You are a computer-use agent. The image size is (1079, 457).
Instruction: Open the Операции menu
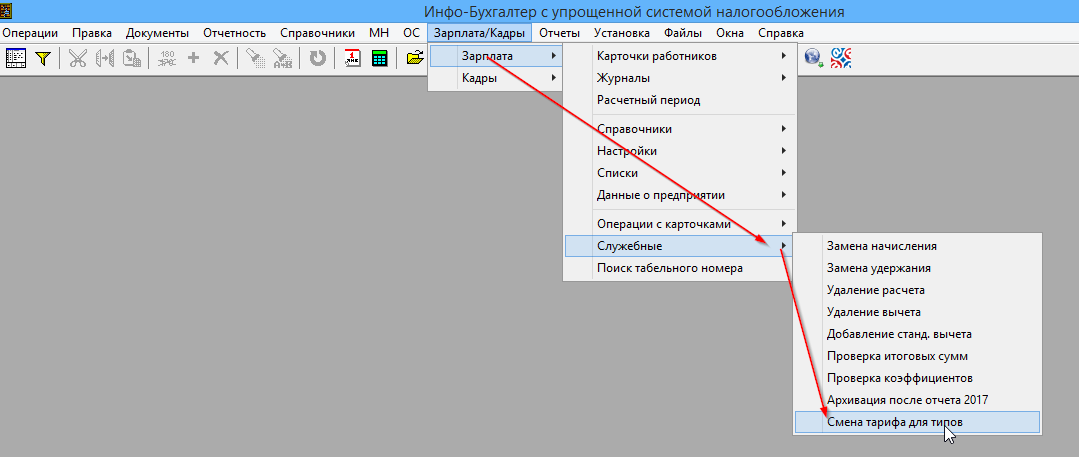point(30,33)
